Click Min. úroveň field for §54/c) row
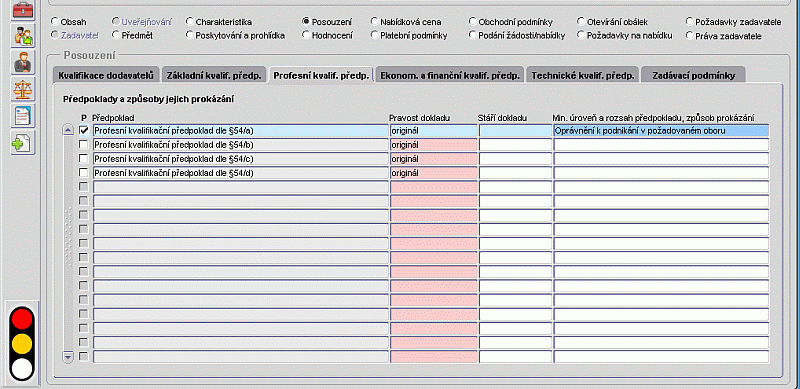Viewport: 800px width, 389px height. tap(661, 159)
